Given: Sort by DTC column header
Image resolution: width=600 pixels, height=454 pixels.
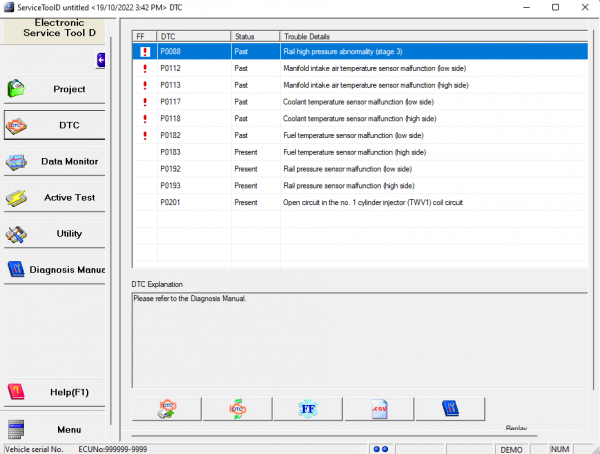Looking at the screenshot, I should click(x=193, y=35).
